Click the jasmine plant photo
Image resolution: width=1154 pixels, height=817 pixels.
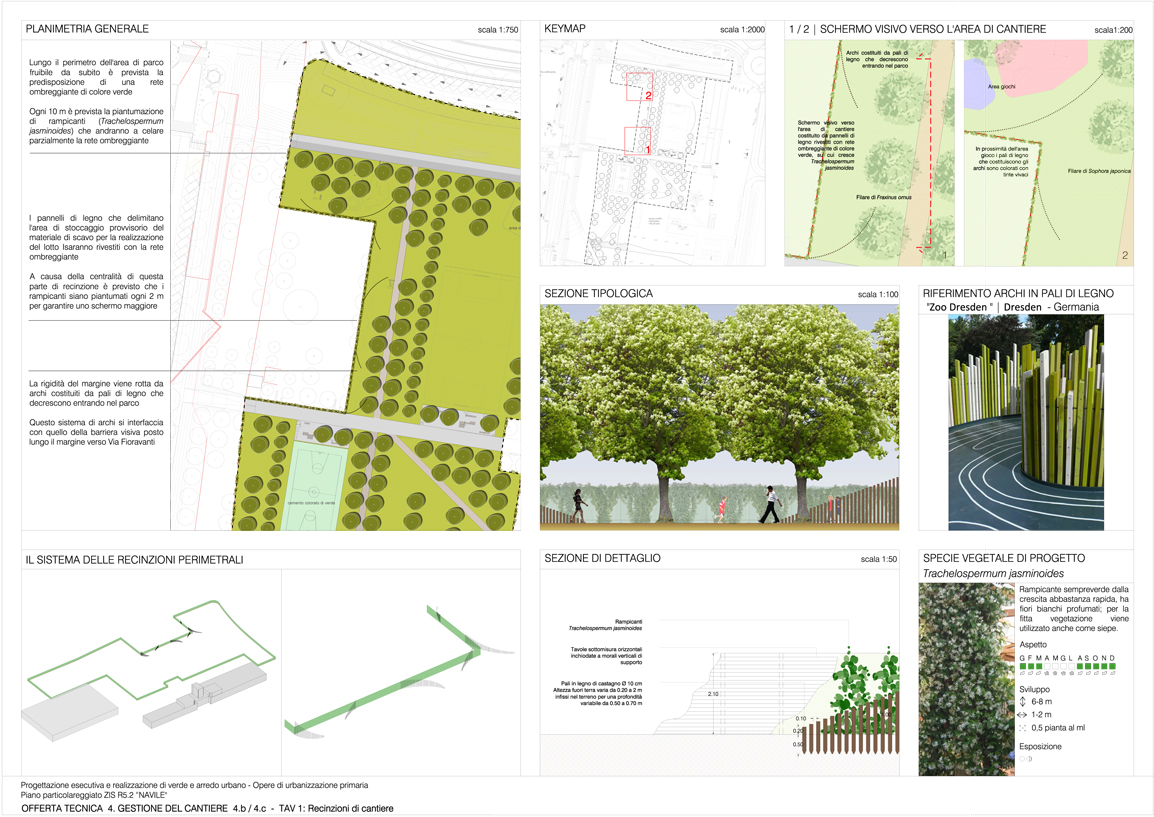click(966, 680)
